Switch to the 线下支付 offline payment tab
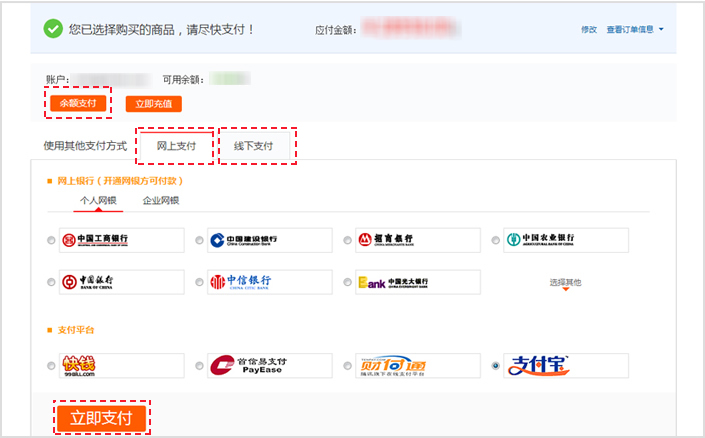 tap(253, 146)
